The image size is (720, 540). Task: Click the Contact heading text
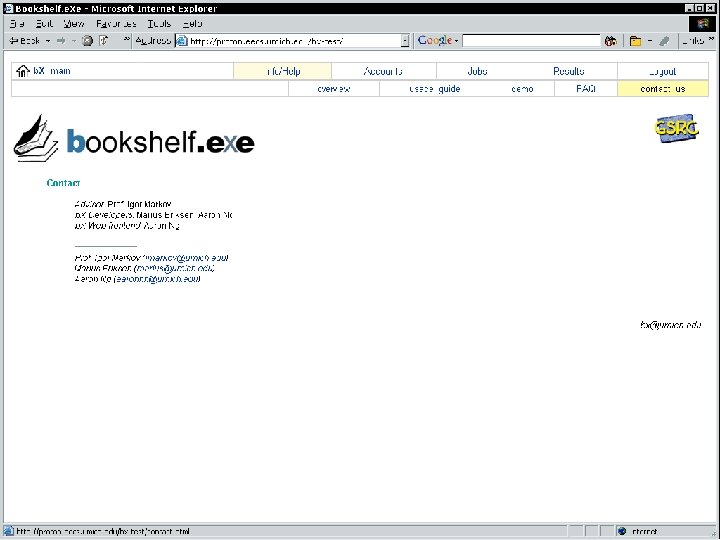[x=63, y=183]
